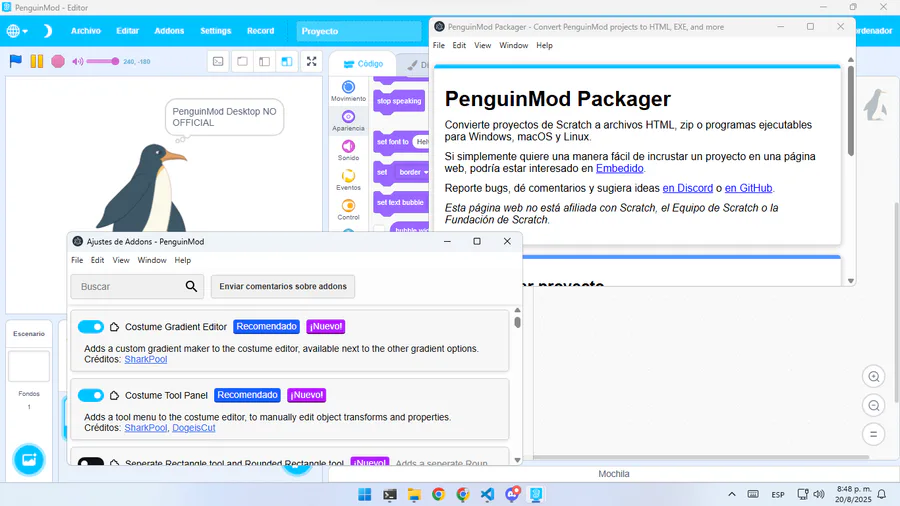This screenshot has width=900, height=506.
Task: Toggle off the Costume Tool Panel addon
Action: (x=91, y=395)
